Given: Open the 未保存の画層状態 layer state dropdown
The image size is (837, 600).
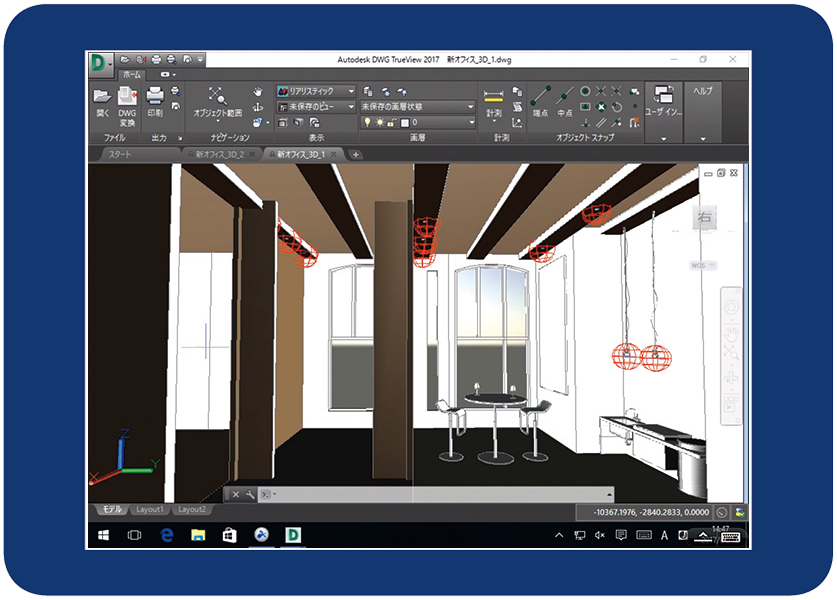Looking at the screenshot, I should coord(417,106).
